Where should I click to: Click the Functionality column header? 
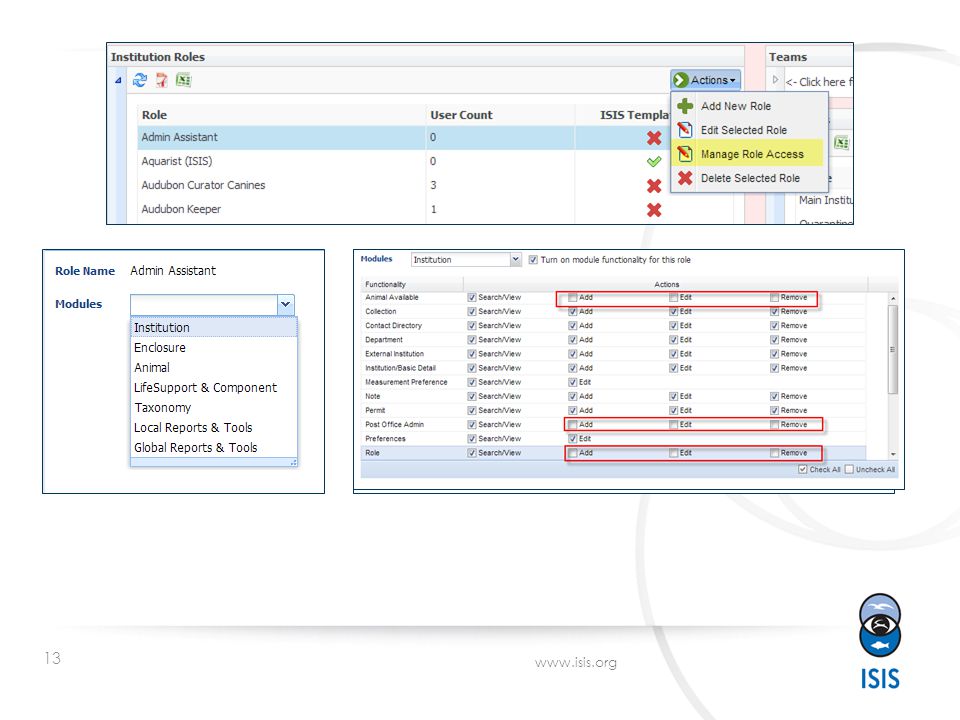pyautogui.click(x=412, y=284)
